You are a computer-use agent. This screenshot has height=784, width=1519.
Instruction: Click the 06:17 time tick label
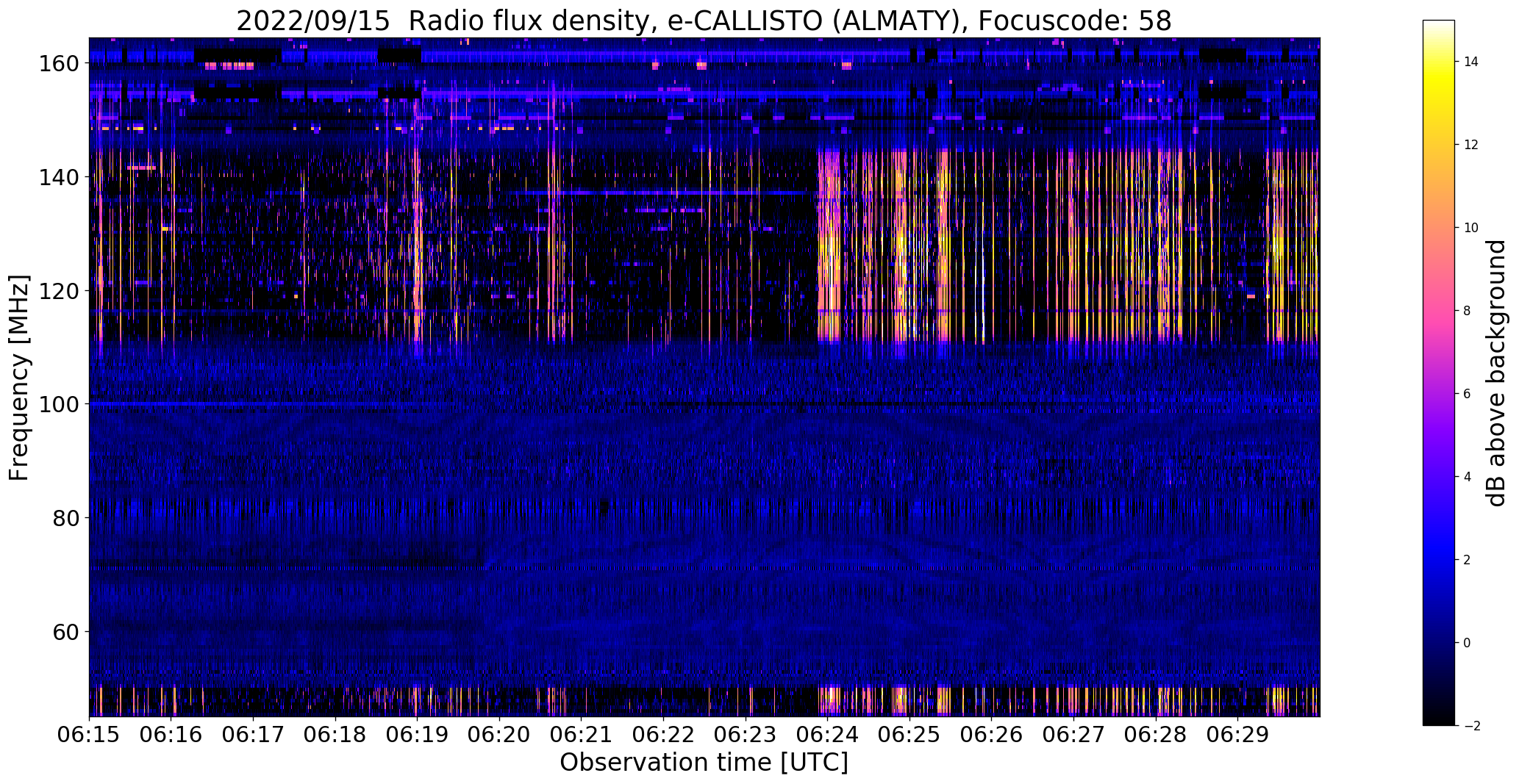click(x=253, y=736)
